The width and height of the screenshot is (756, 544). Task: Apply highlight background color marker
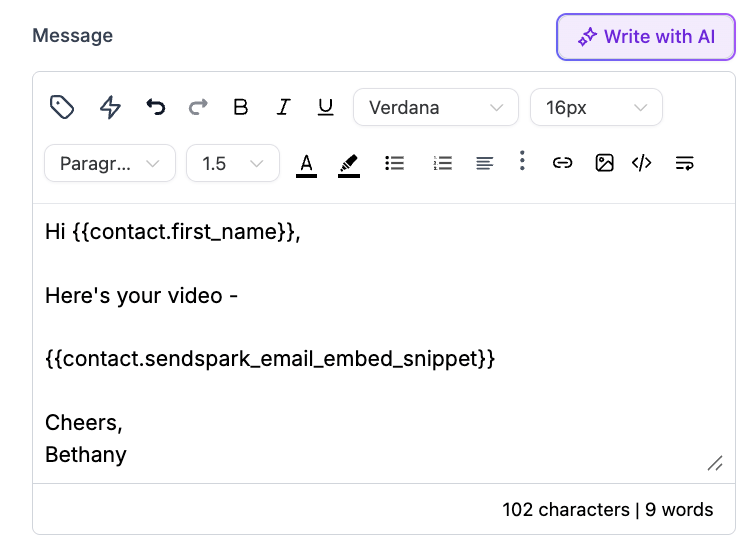349,165
